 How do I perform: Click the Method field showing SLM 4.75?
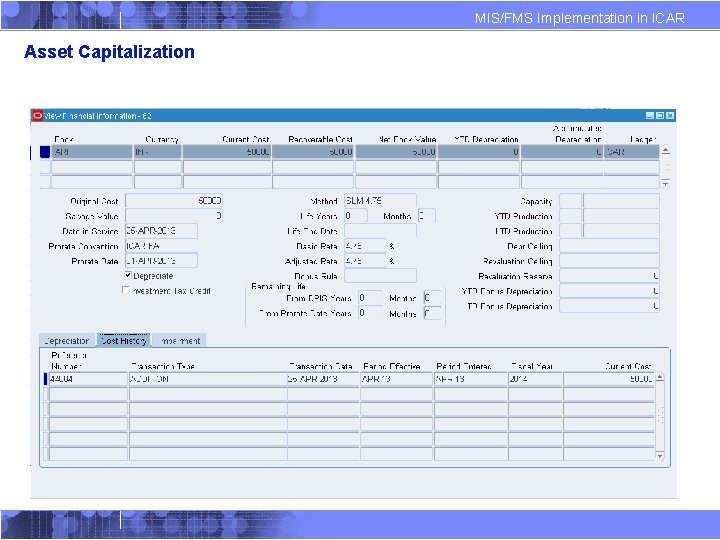click(x=381, y=201)
